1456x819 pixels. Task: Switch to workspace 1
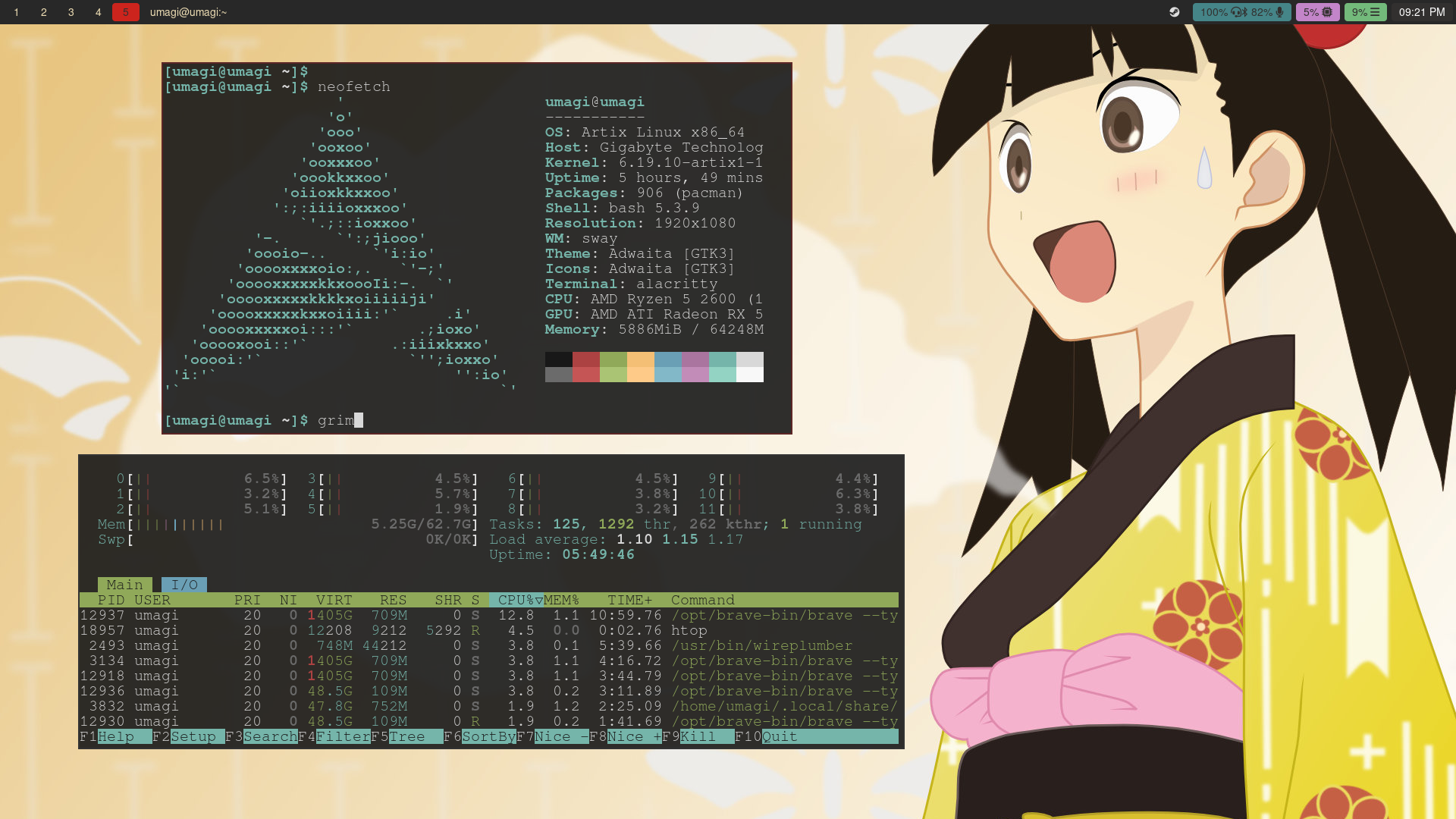17,12
